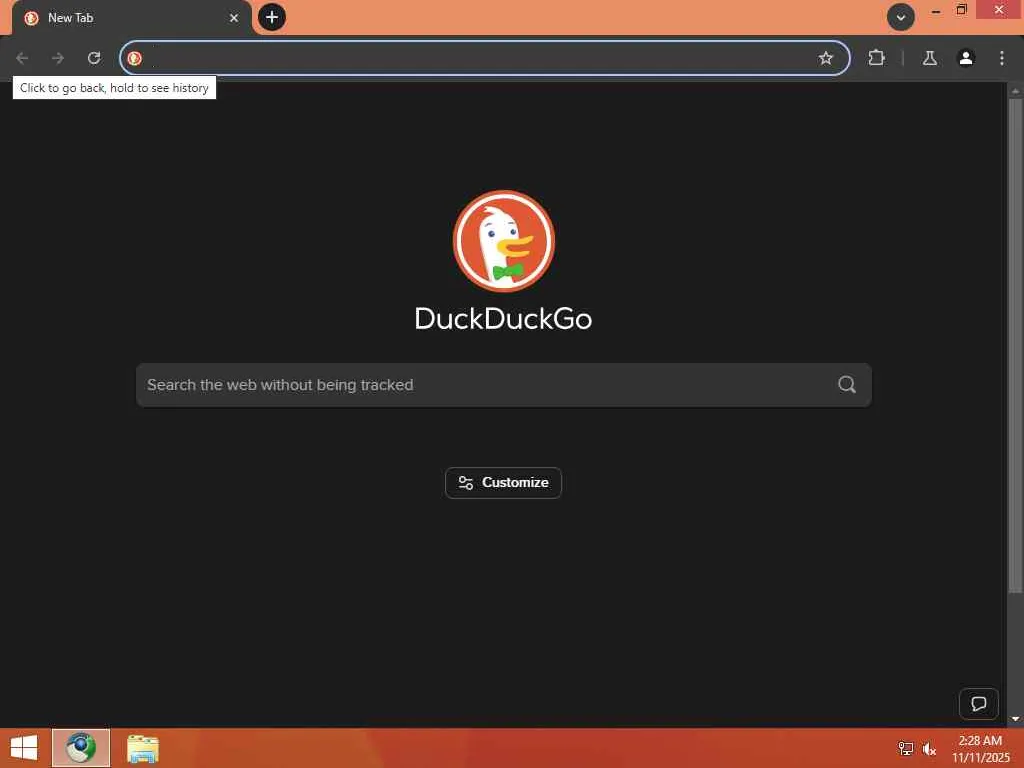Open the feedback chat bubble icon
This screenshot has height=768, width=1024.
(x=978, y=703)
